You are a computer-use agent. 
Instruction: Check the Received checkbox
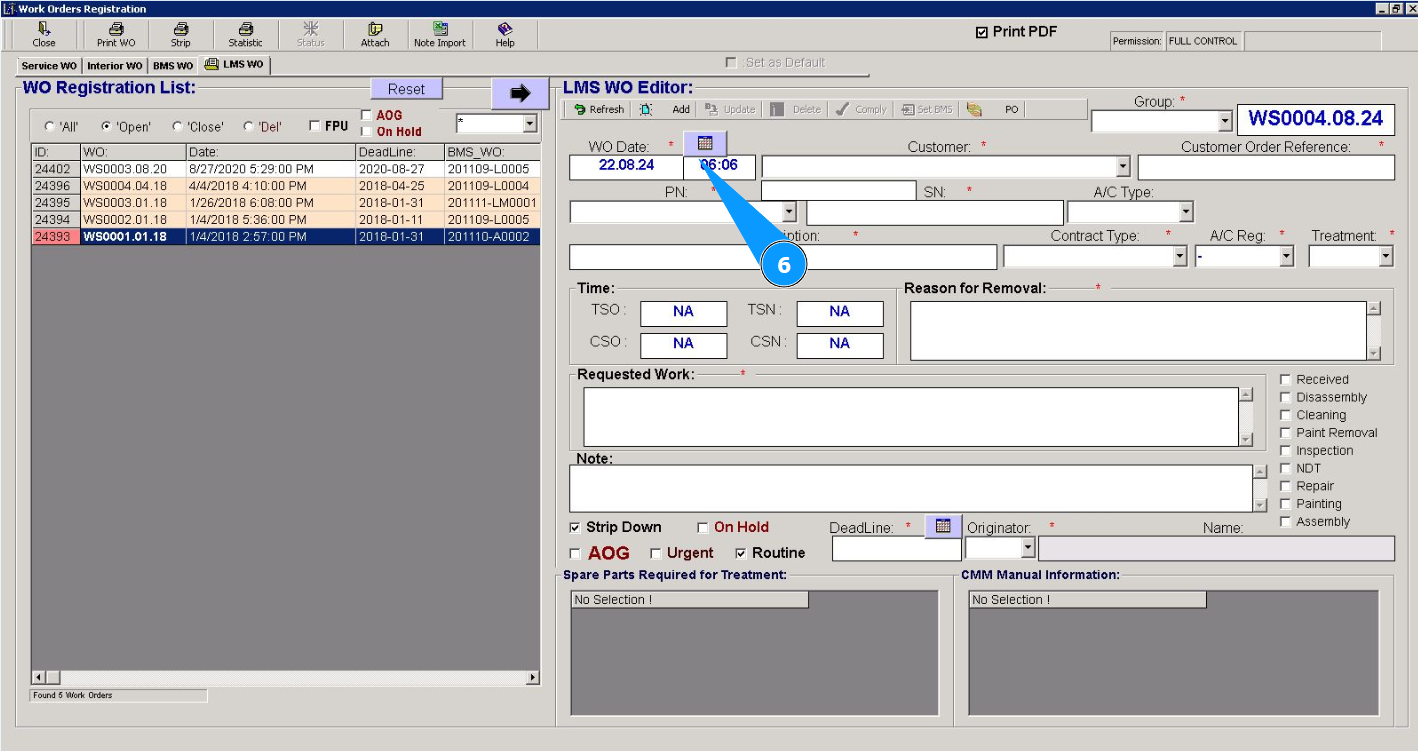point(1286,380)
